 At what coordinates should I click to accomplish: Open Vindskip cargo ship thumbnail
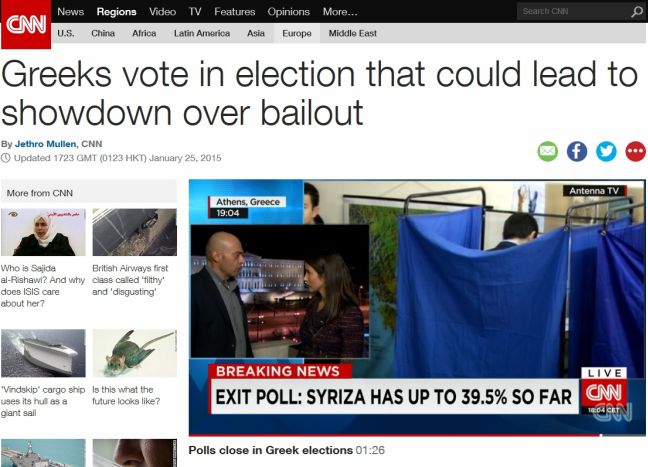point(43,353)
